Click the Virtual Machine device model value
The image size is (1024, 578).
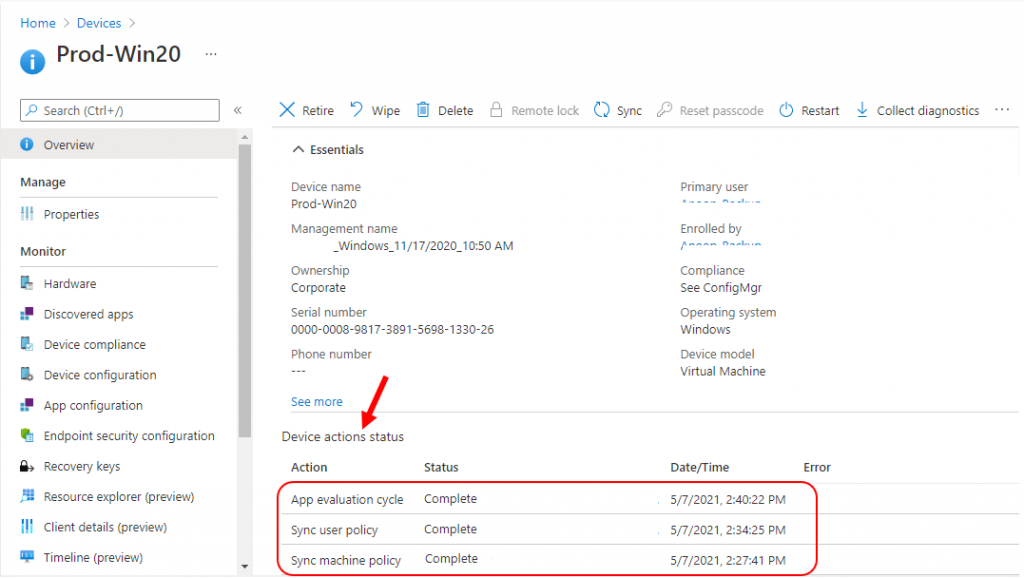click(x=723, y=371)
